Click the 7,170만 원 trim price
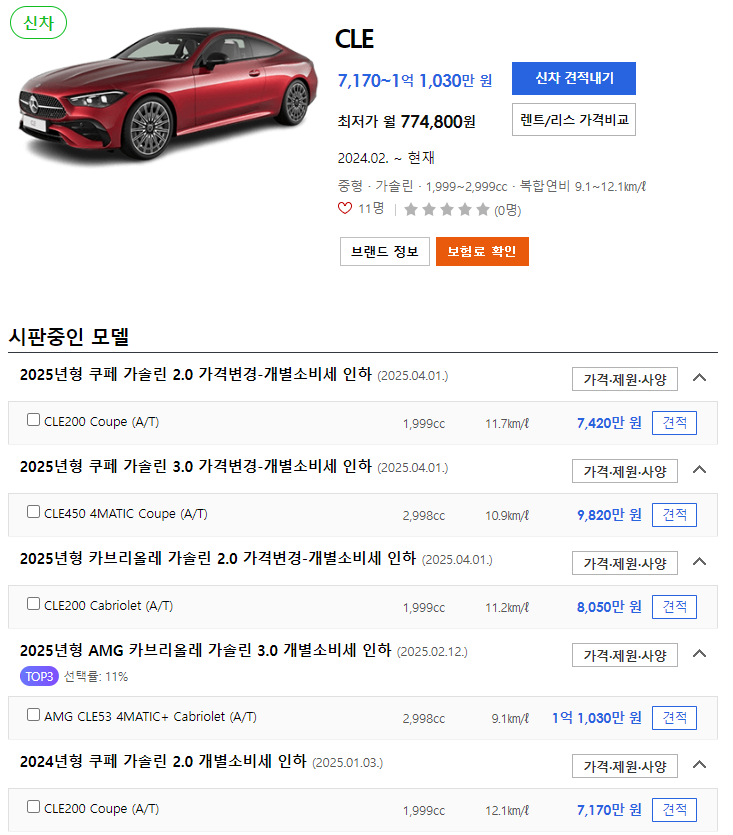 (x=609, y=810)
